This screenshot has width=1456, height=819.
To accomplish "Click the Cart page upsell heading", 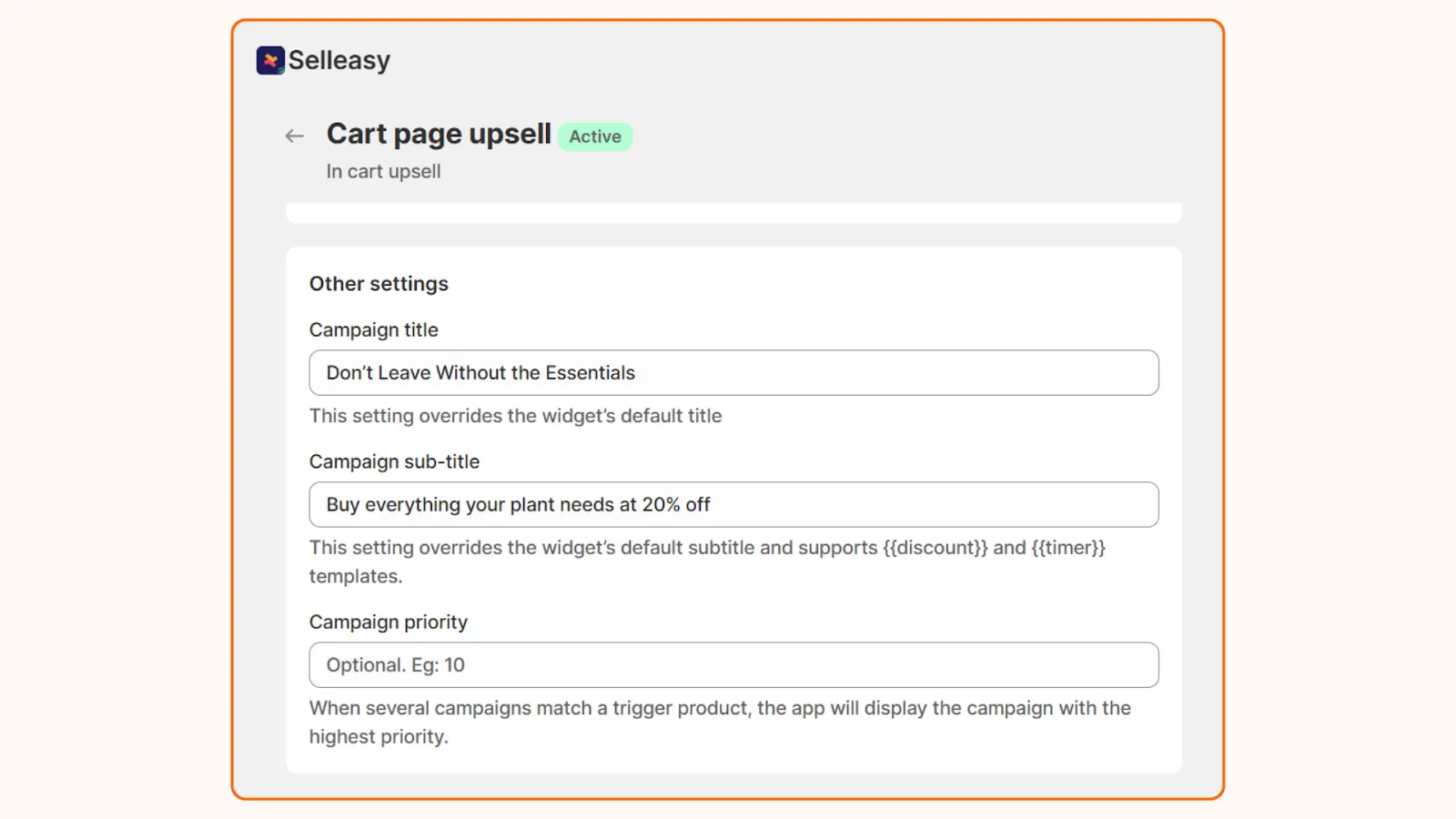I will (x=439, y=134).
